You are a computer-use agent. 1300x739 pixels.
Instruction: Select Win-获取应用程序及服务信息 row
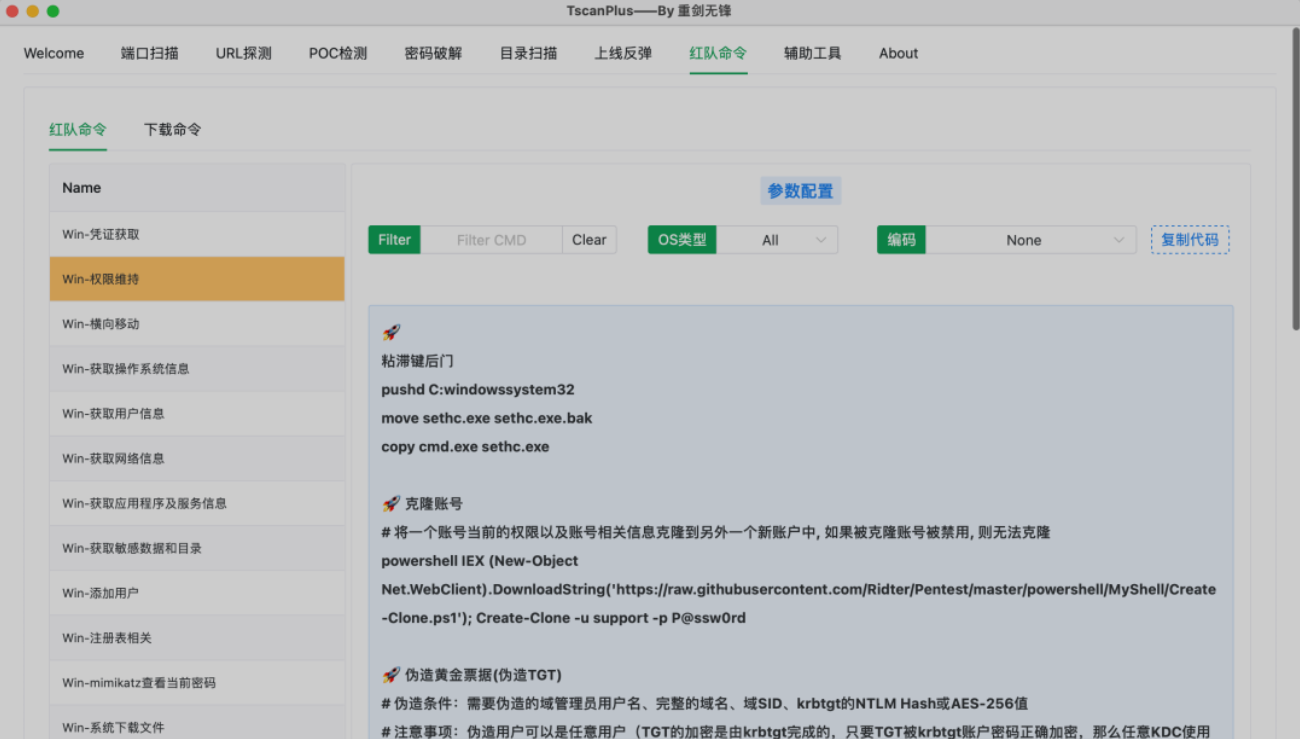coord(197,503)
